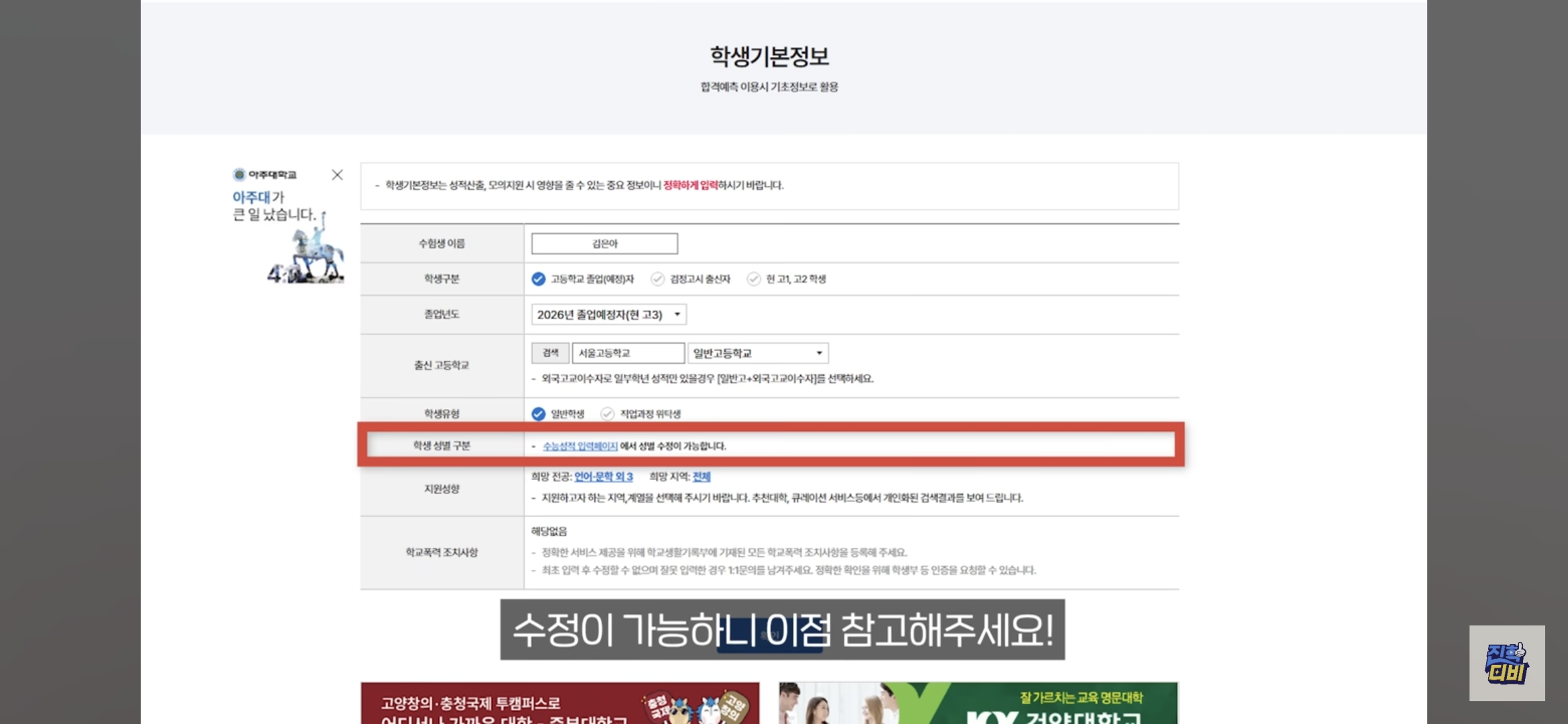Click the 언어·문학 외 3 major link
Image resolution: width=1568 pixels, height=724 pixels.
pyautogui.click(x=603, y=477)
